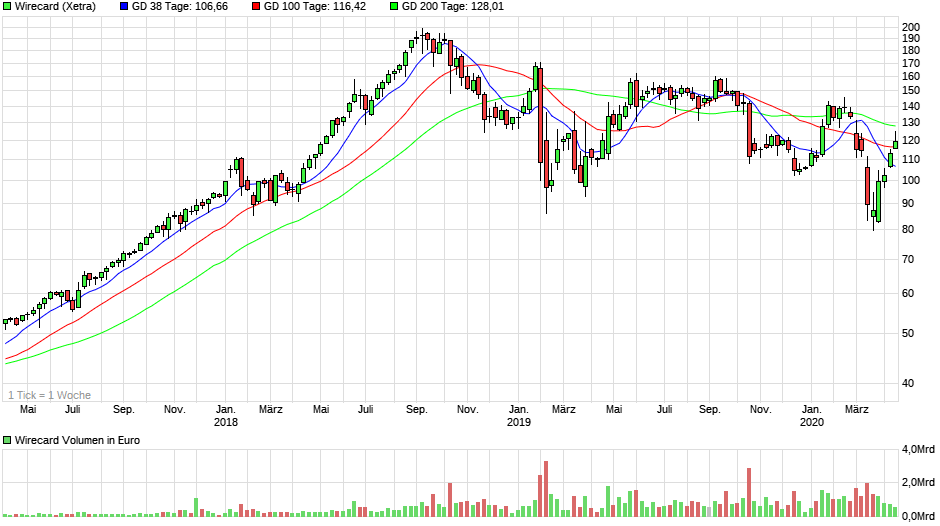The width and height of the screenshot is (940, 526).
Task: Click the 100 price axis label
Action: click(911, 181)
